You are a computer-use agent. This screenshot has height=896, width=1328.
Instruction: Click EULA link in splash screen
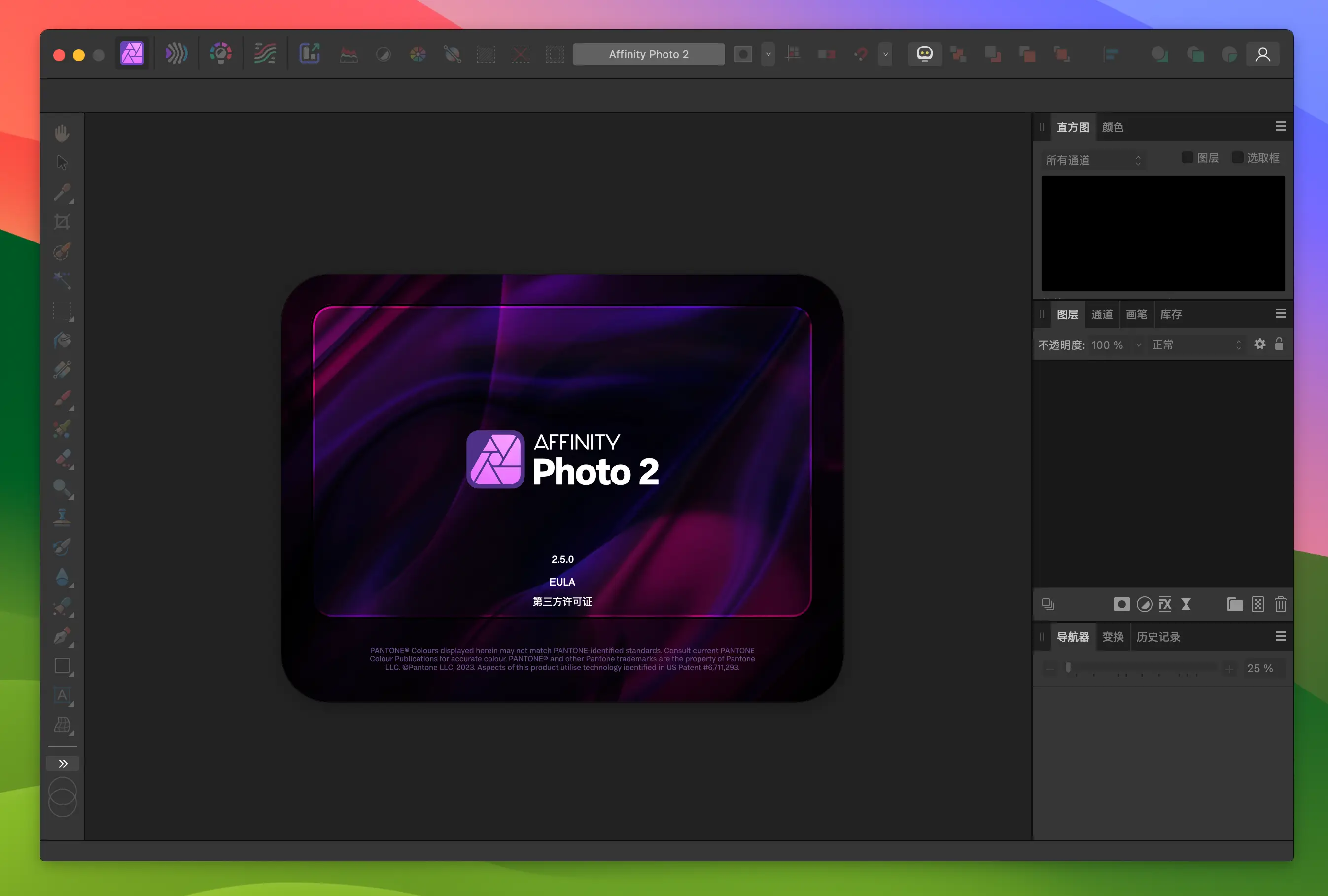pyautogui.click(x=562, y=581)
